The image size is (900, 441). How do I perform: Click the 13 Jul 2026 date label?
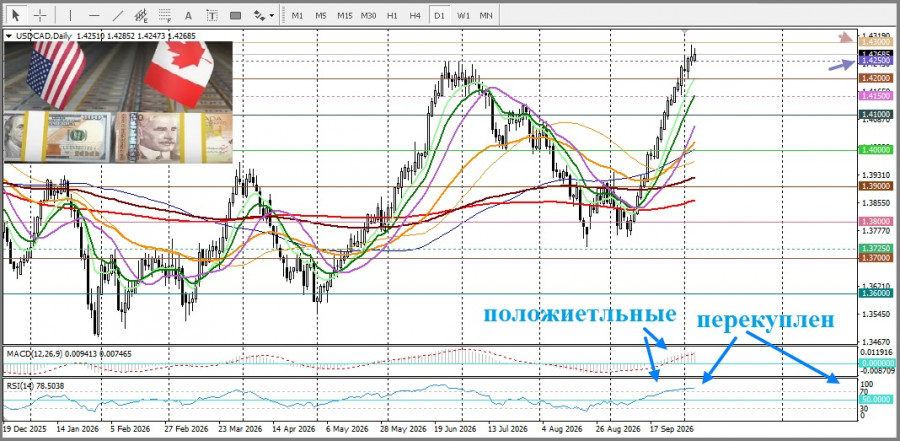pos(508,429)
